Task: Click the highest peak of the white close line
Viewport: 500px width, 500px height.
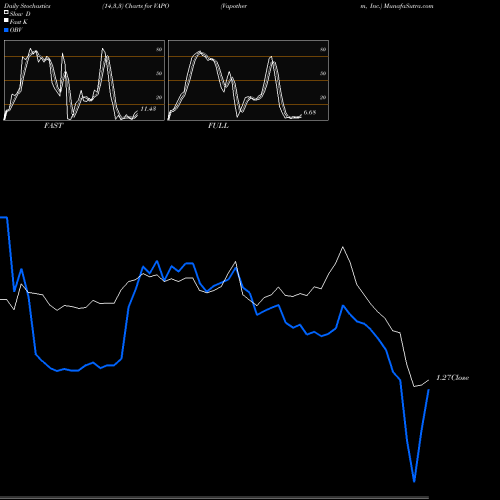Action: 343,247
